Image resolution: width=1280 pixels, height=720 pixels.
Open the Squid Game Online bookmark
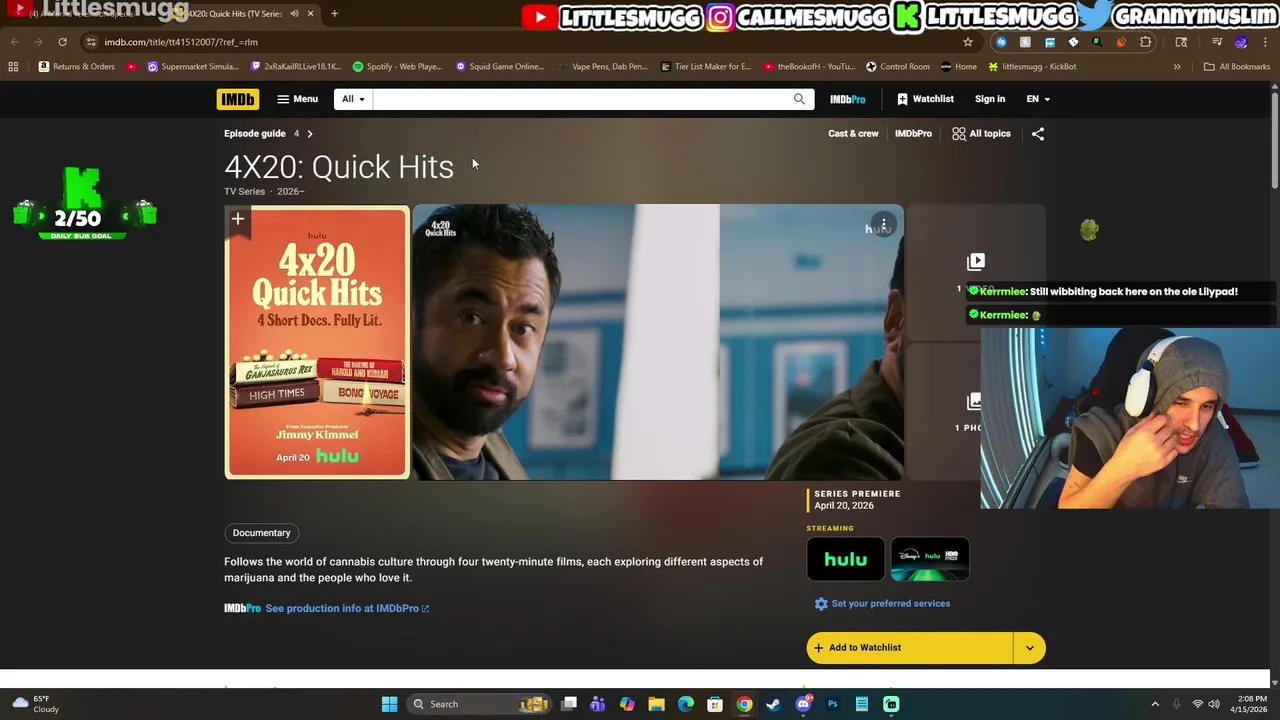[499, 66]
